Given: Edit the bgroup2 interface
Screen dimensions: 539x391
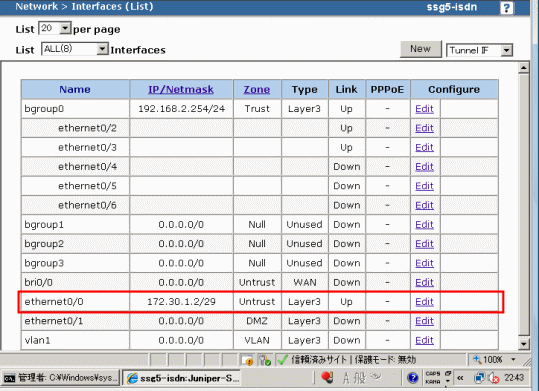Looking at the screenshot, I should point(424,244).
